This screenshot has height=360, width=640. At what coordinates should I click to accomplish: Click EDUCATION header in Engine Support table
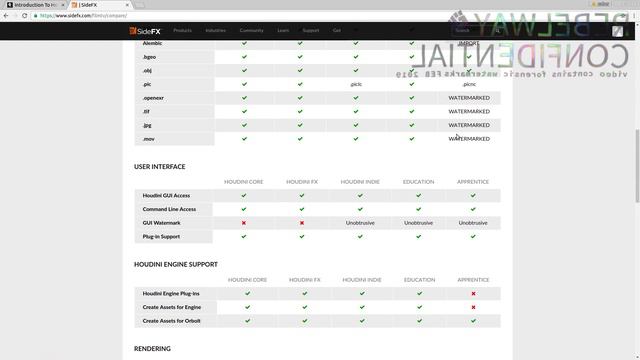(x=420, y=280)
